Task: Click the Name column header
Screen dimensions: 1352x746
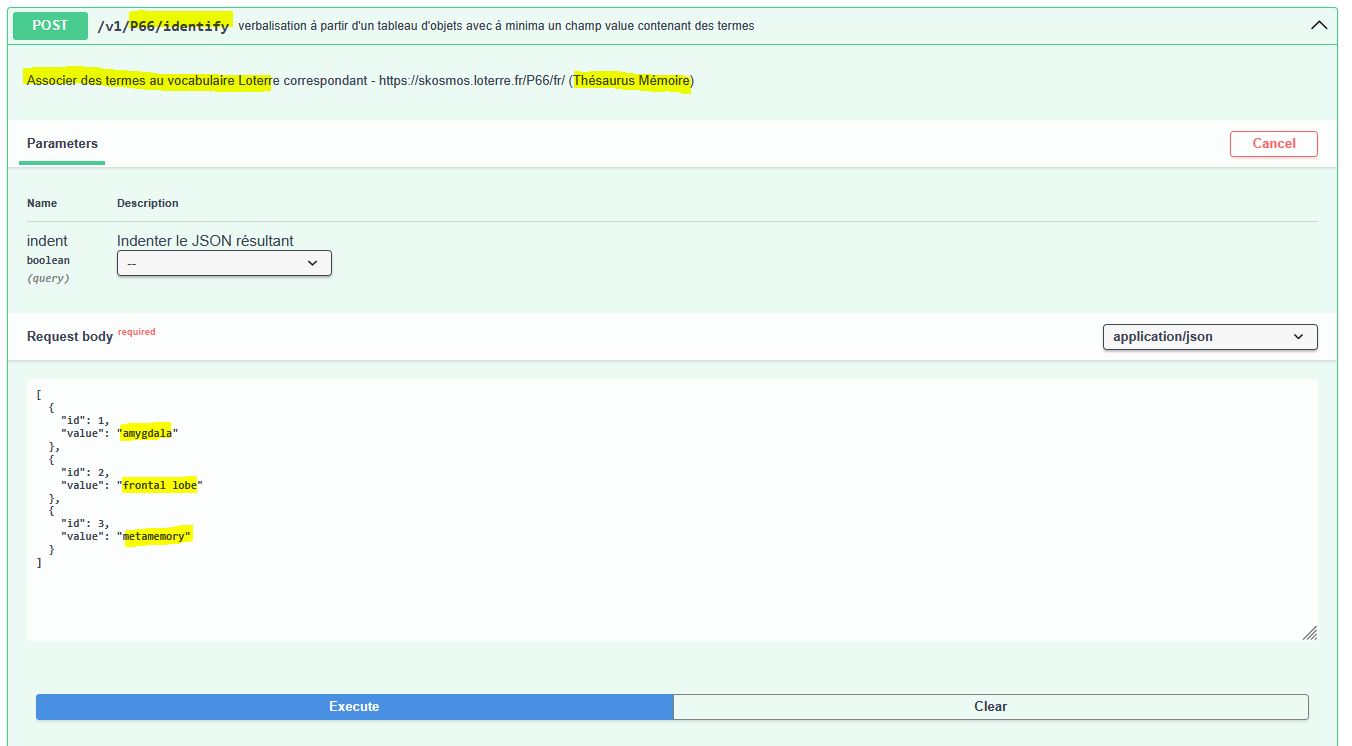Action: point(42,203)
